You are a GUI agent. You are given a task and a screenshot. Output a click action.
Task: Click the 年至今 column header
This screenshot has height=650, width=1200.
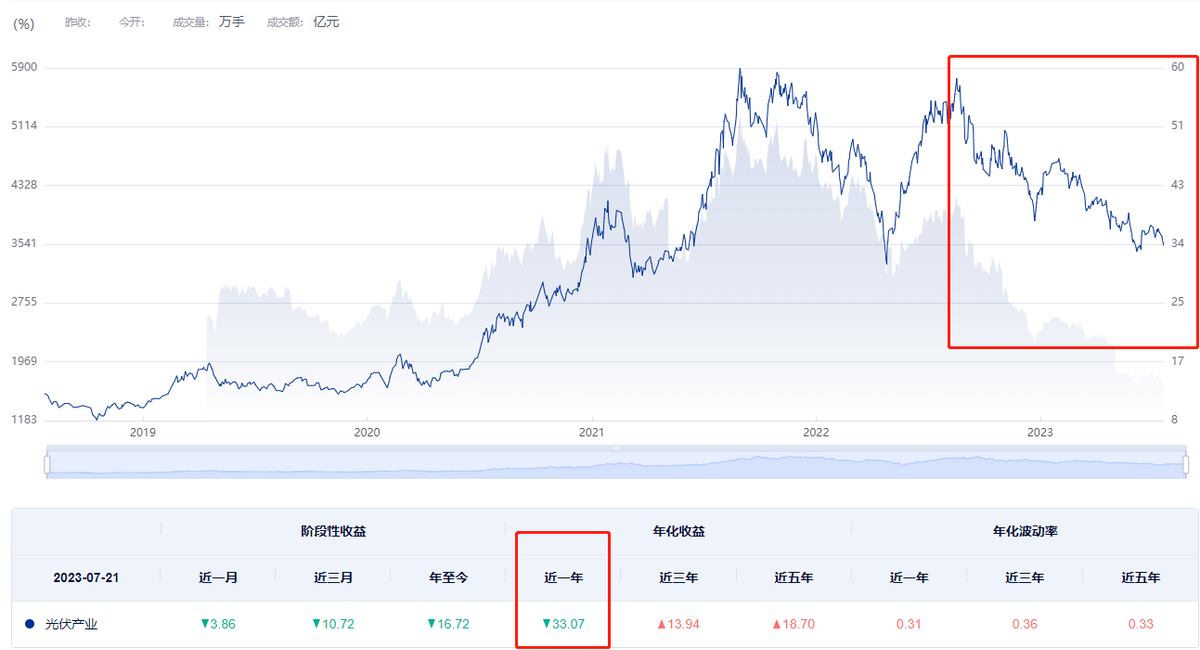coord(448,577)
